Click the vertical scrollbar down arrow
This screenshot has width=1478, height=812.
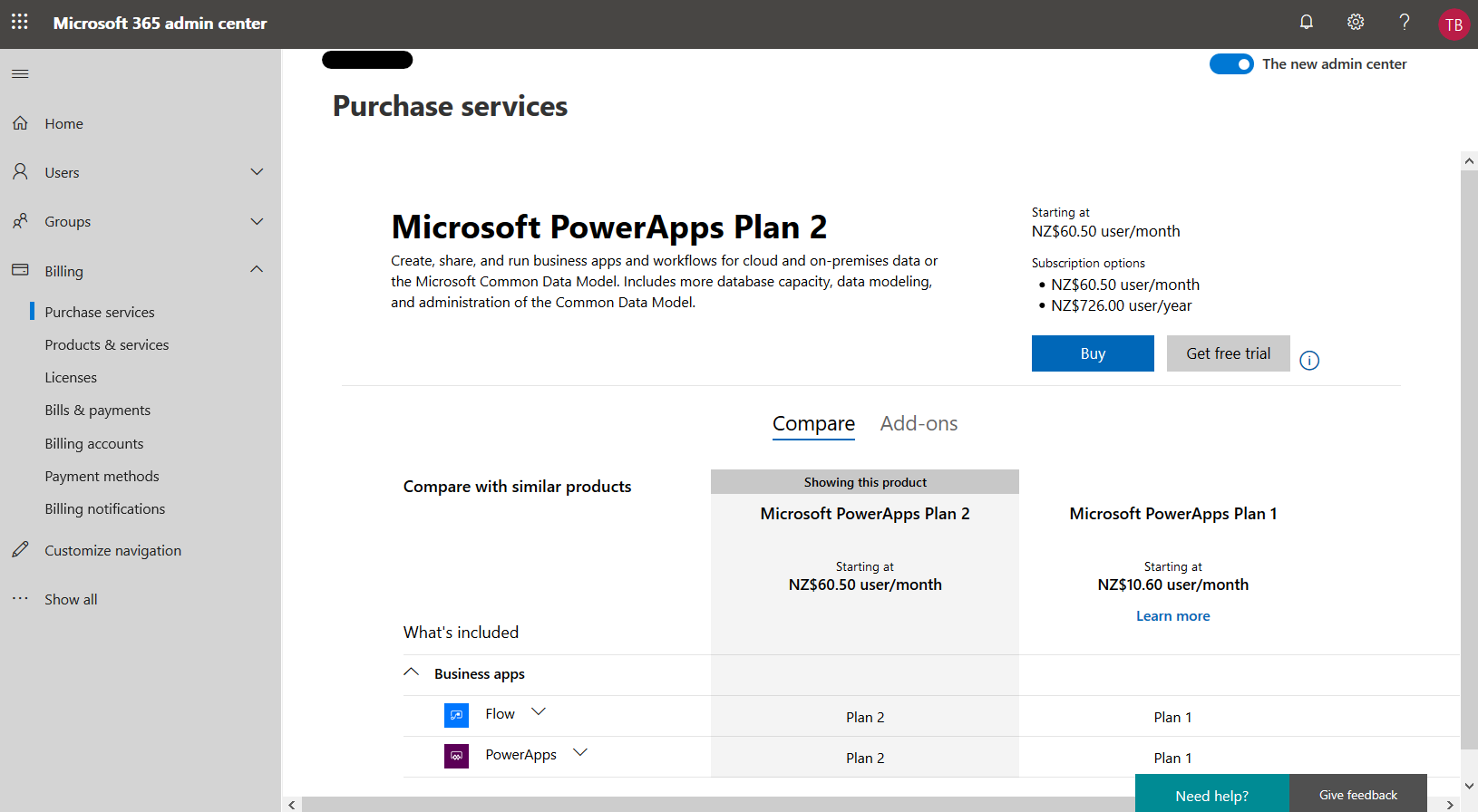click(1469, 786)
